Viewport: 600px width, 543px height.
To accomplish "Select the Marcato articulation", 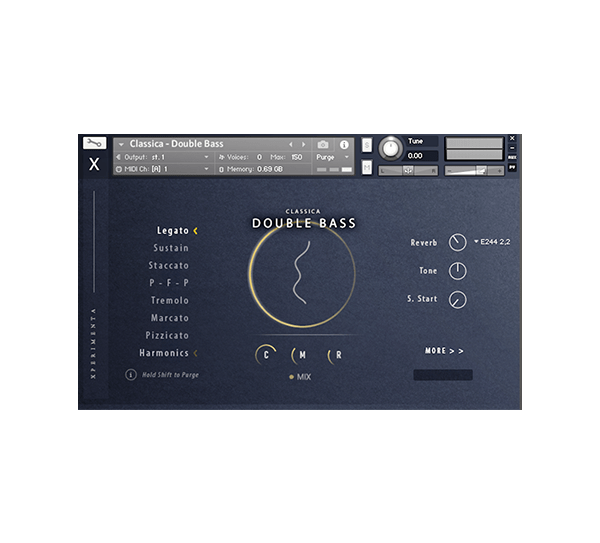I will [x=170, y=318].
